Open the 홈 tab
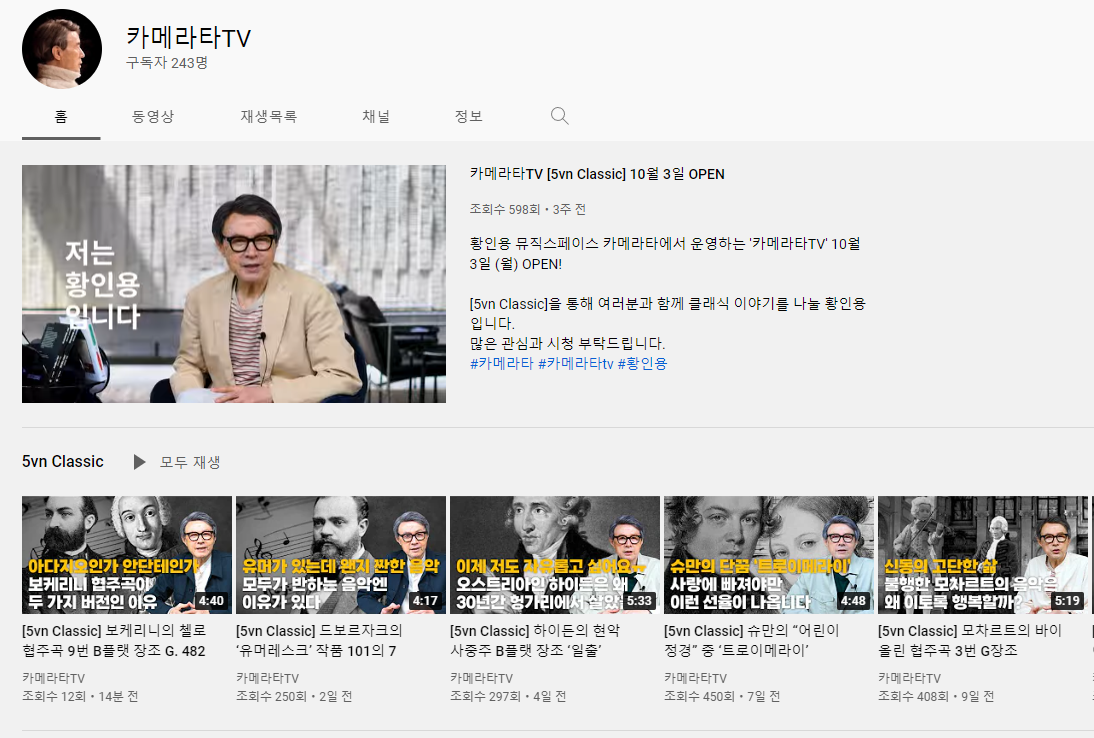Viewport: 1094px width, 738px height. [61, 116]
